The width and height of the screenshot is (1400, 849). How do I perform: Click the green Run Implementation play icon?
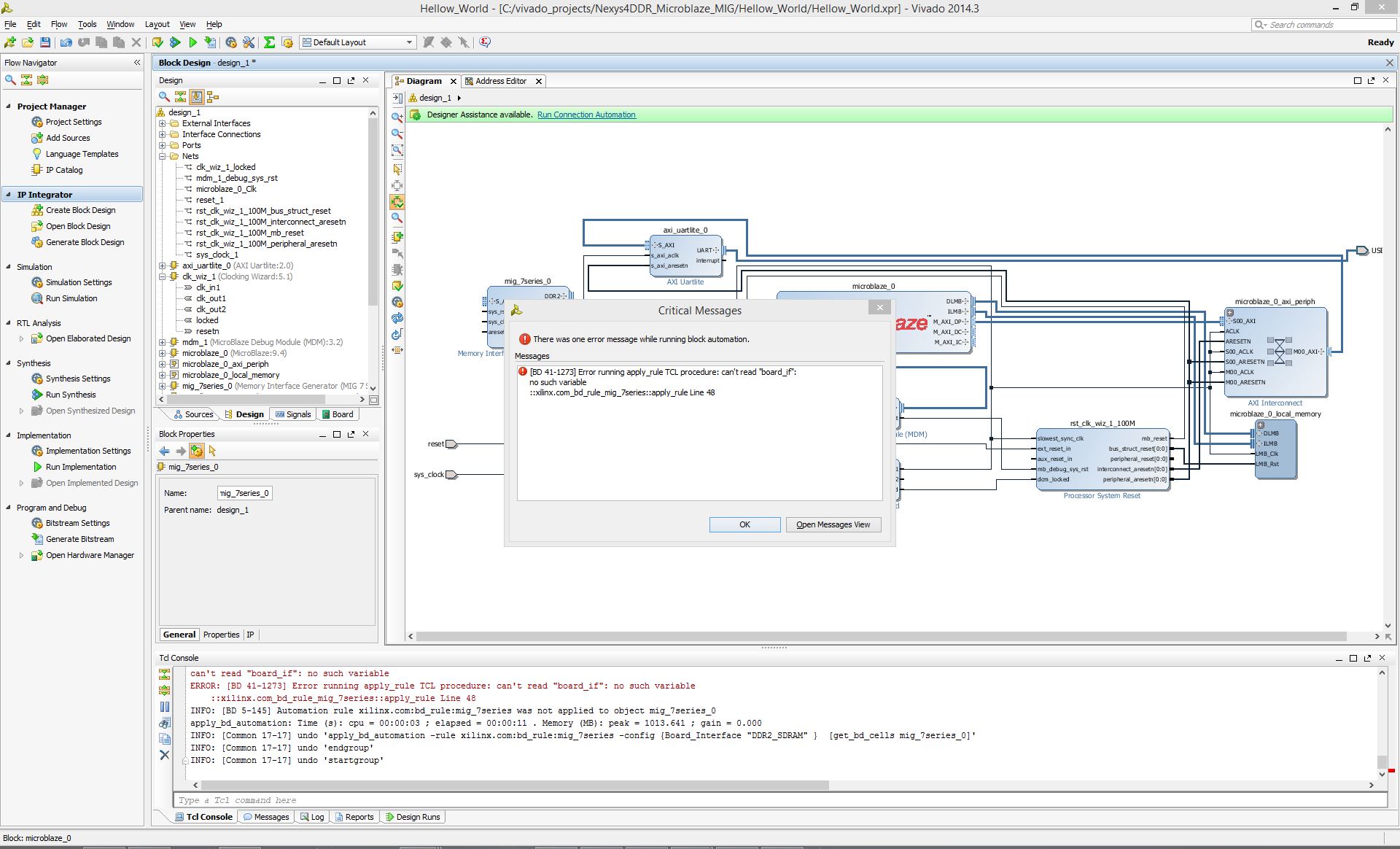click(192, 42)
